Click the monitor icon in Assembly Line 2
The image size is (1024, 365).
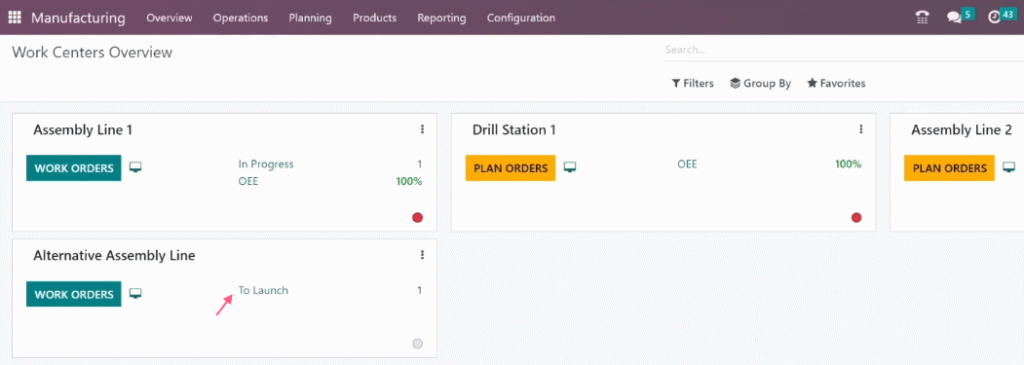(x=1009, y=168)
